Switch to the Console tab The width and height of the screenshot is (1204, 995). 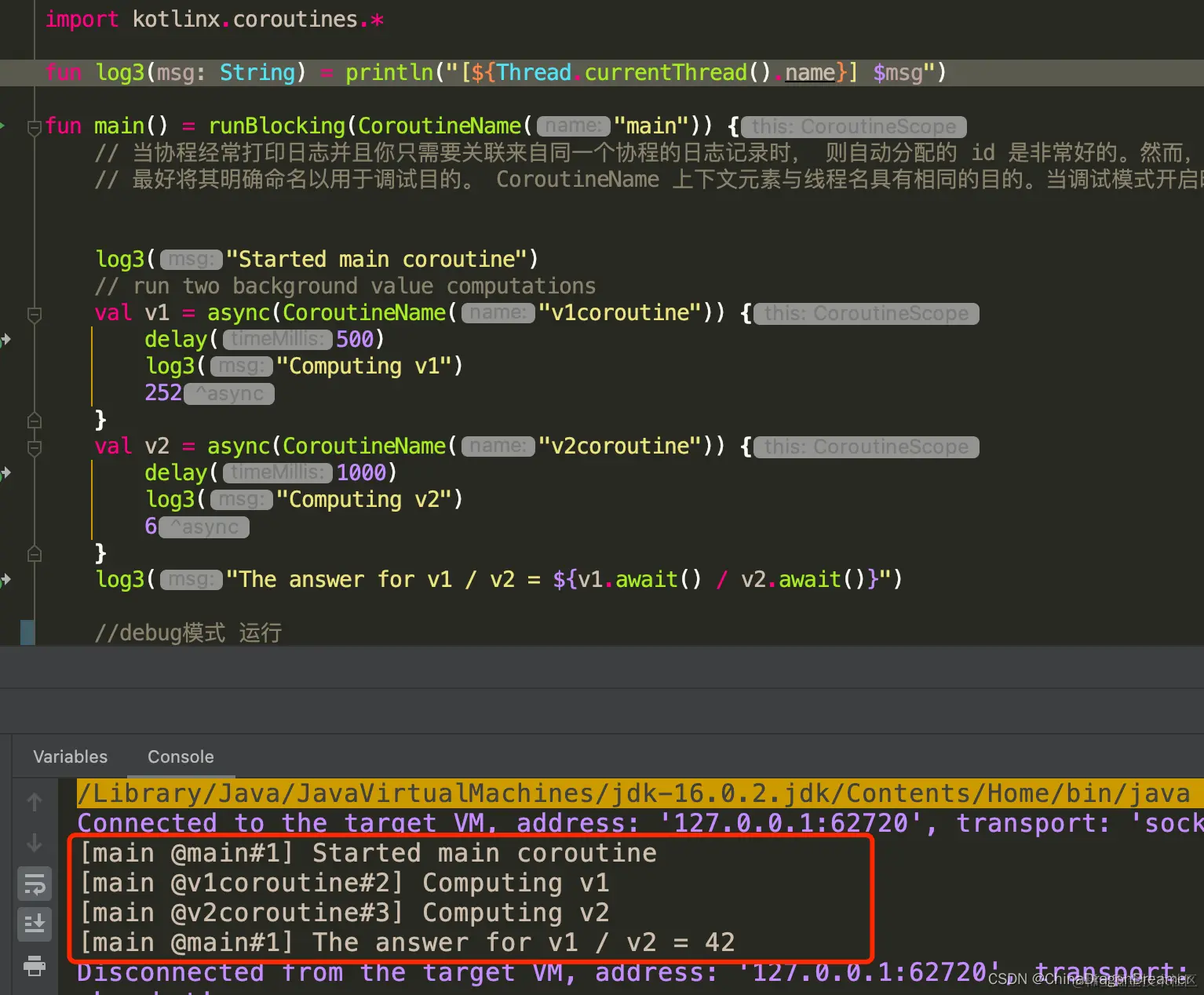pyautogui.click(x=181, y=756)
